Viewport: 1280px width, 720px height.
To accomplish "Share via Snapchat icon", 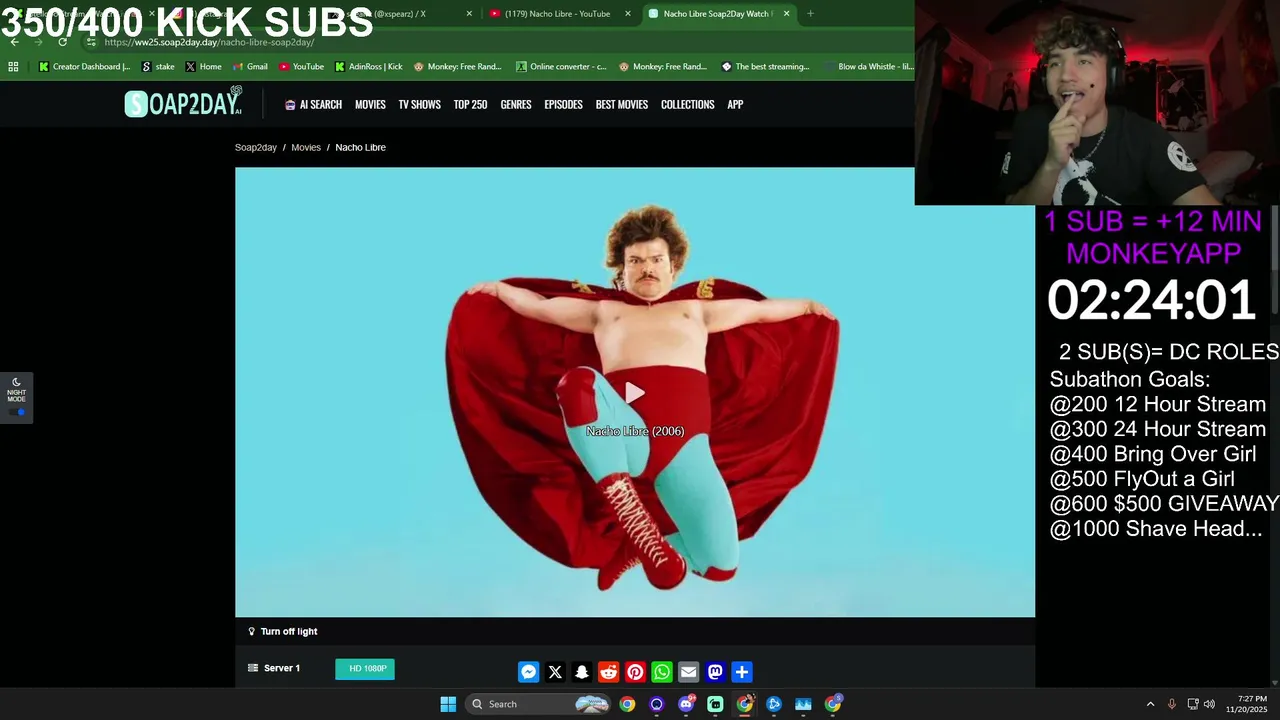I will (582, 672).
